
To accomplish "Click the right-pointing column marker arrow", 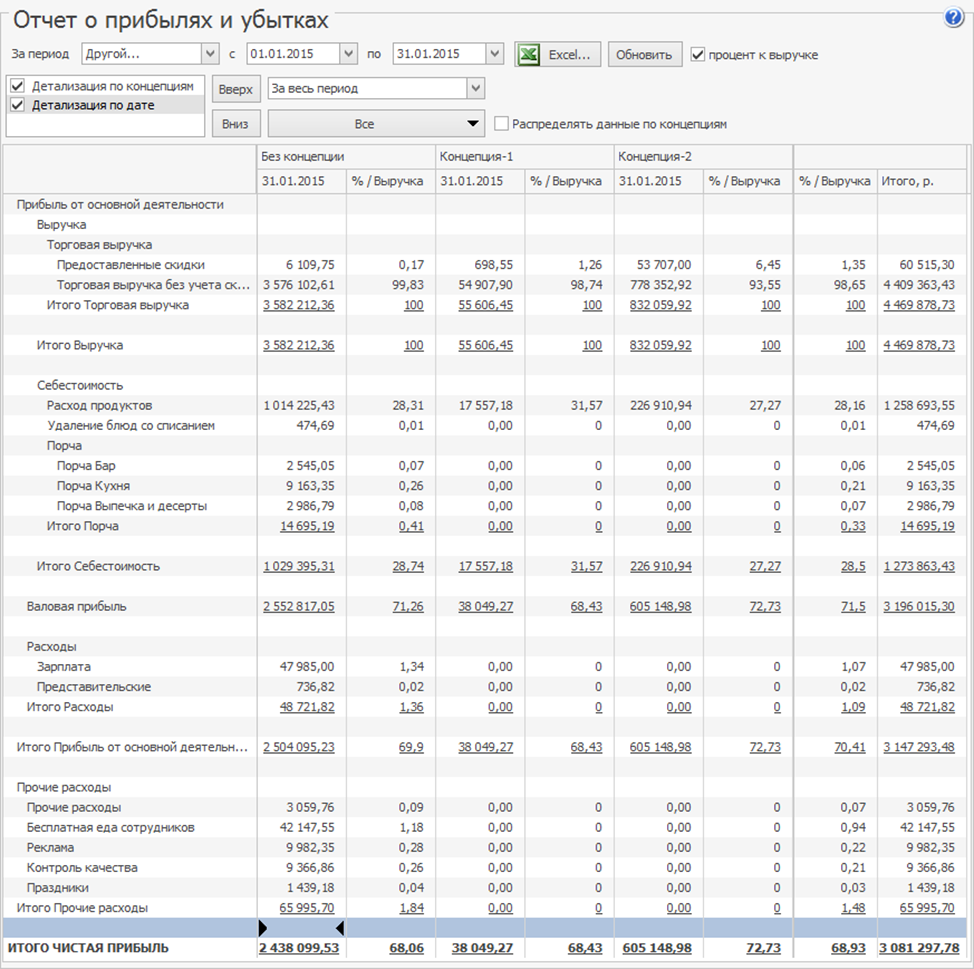I will point(263,928).
